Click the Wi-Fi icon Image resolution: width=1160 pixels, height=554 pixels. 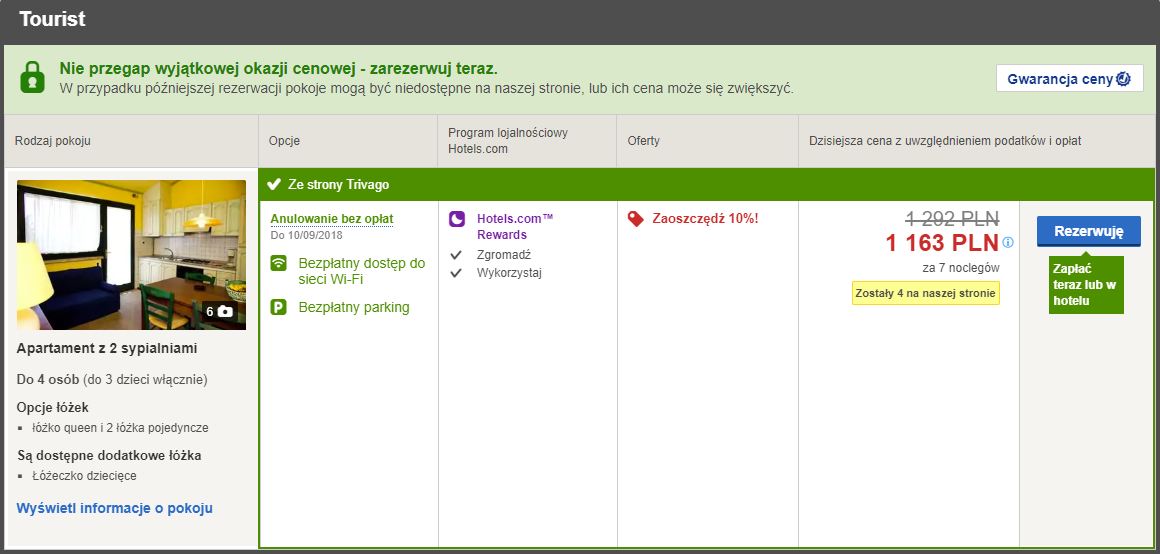pyautogui.click(x=279, y=263)
